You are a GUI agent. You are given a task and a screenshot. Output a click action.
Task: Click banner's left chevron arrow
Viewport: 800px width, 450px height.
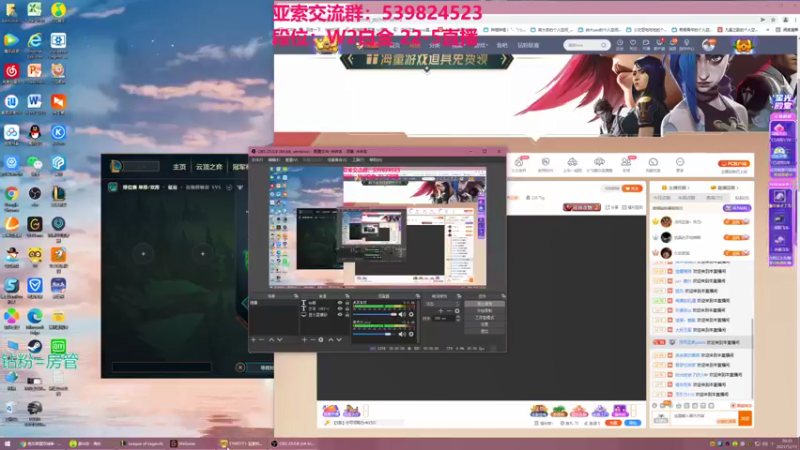coord(350,60)
